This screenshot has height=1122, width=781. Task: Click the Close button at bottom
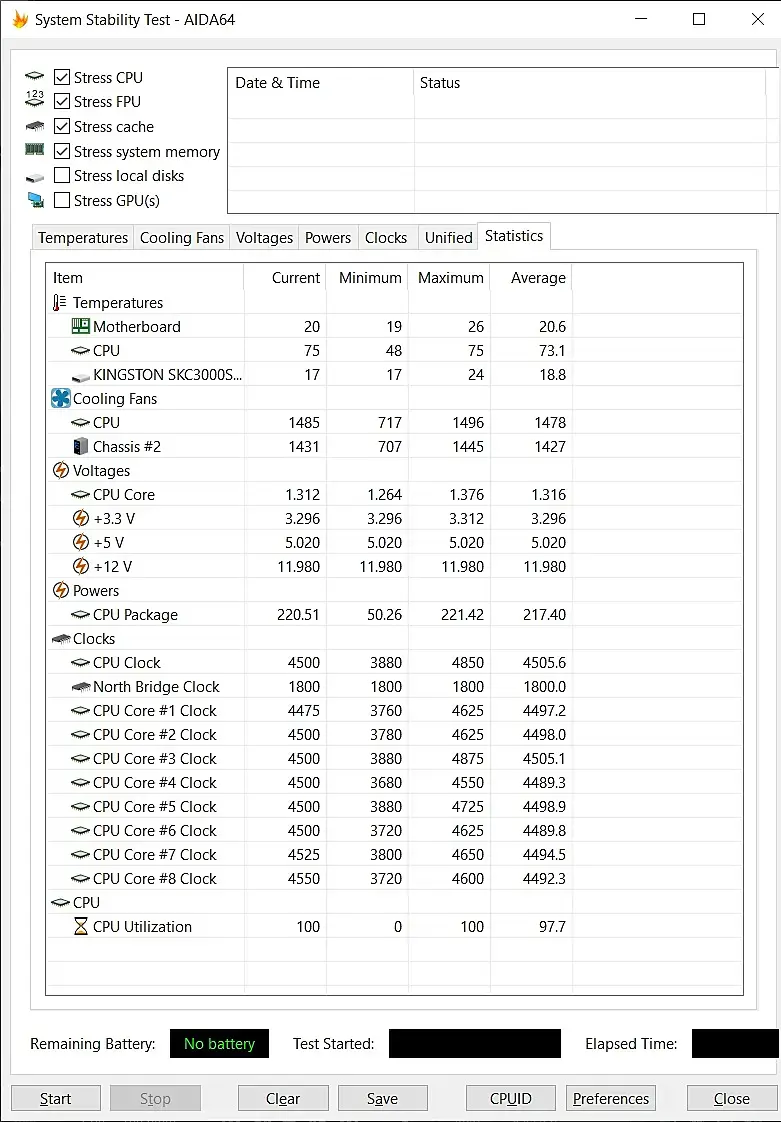tap(732, 1098)
